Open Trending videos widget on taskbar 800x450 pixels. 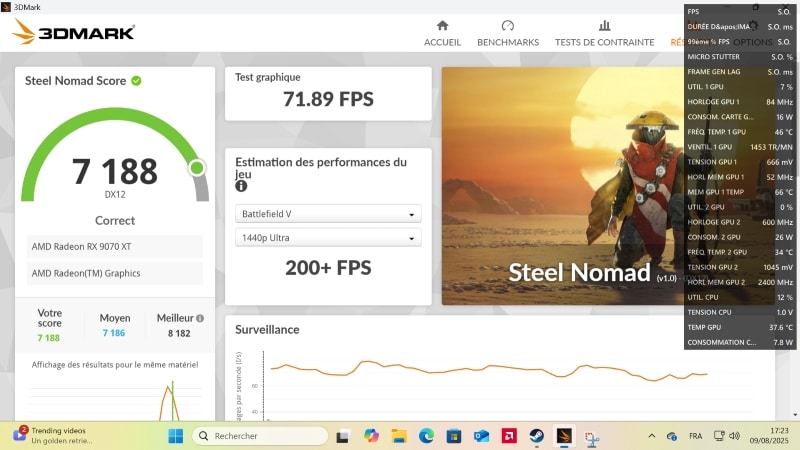tap(54, 435)
